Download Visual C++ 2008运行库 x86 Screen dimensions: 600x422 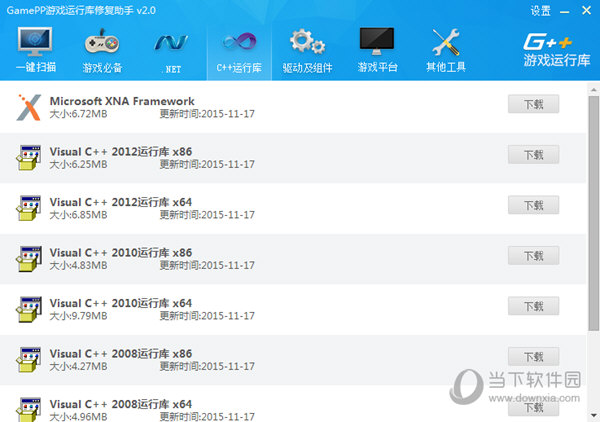coord(533,357)
